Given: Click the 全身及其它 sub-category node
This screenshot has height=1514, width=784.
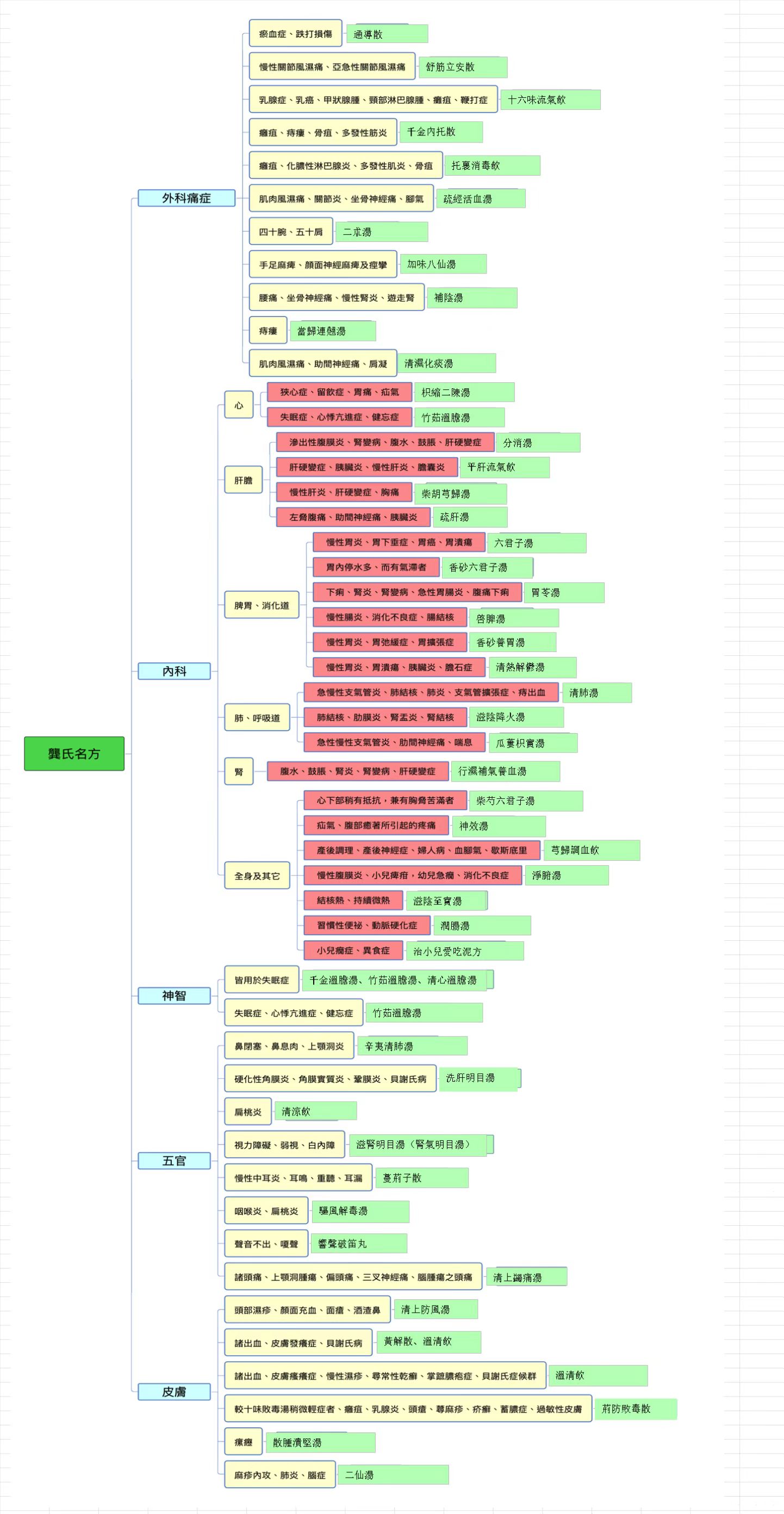Looking at the screenshot, I should click(x=257, y=876).
